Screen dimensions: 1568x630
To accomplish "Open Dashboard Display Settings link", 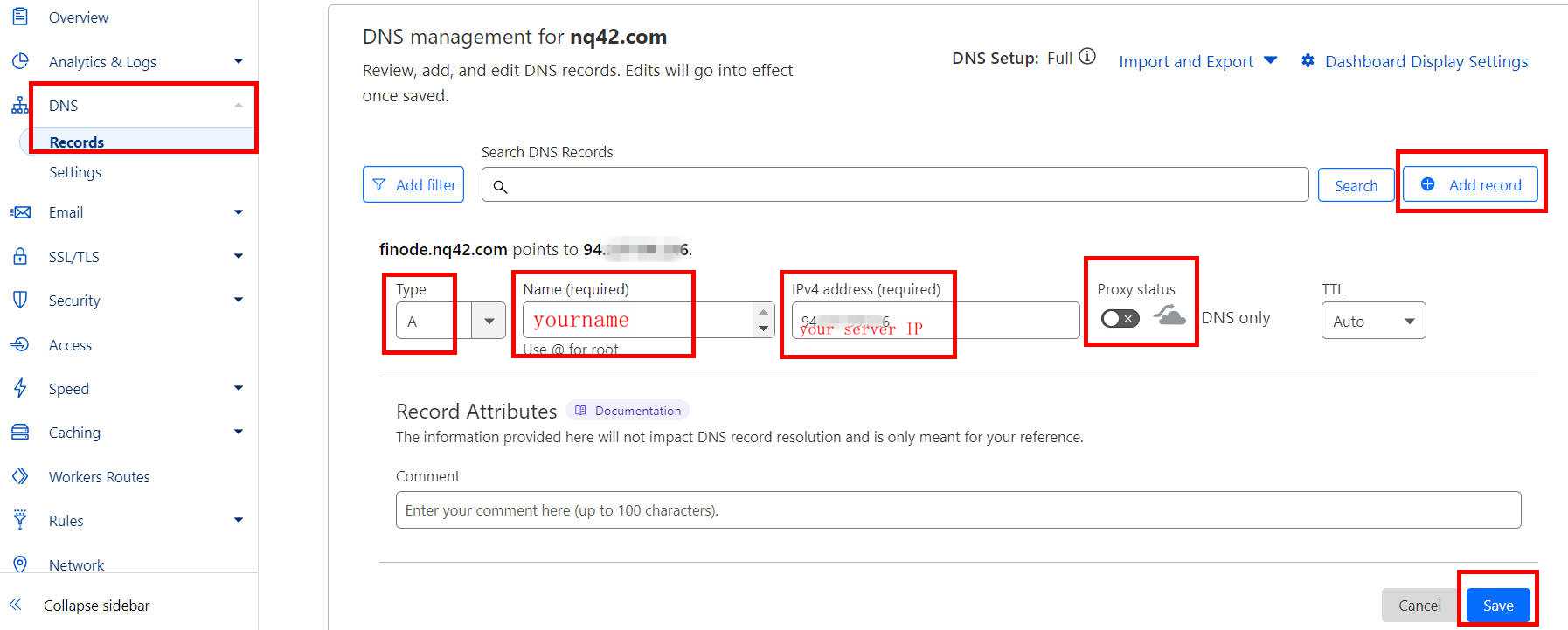I will click(1426, 61).
